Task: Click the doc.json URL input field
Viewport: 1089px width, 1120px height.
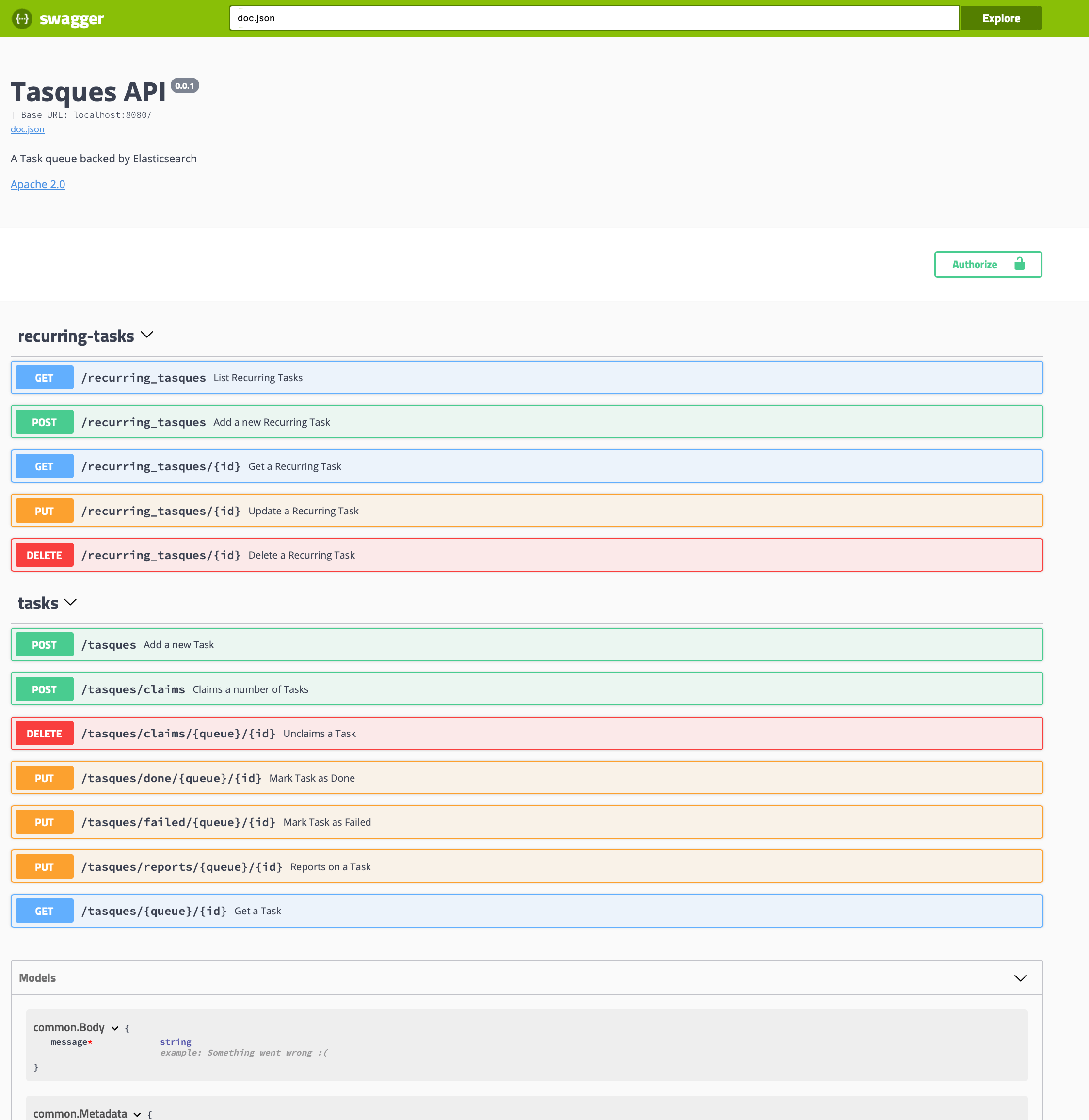Action: coord(593,18)
